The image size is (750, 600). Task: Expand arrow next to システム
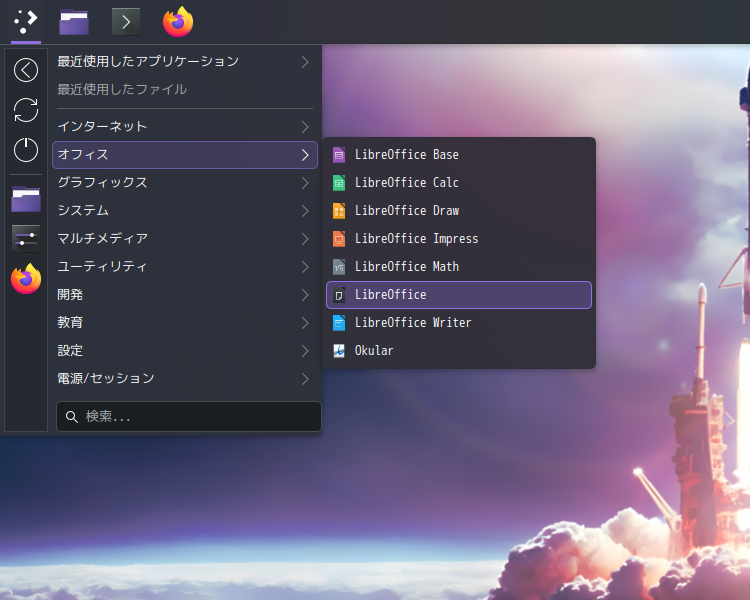[305, 211]
